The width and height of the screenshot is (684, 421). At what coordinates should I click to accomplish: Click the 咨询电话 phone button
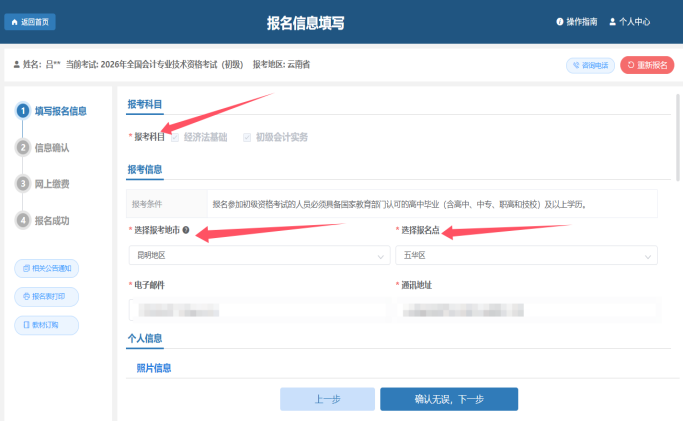pos(590,65)
